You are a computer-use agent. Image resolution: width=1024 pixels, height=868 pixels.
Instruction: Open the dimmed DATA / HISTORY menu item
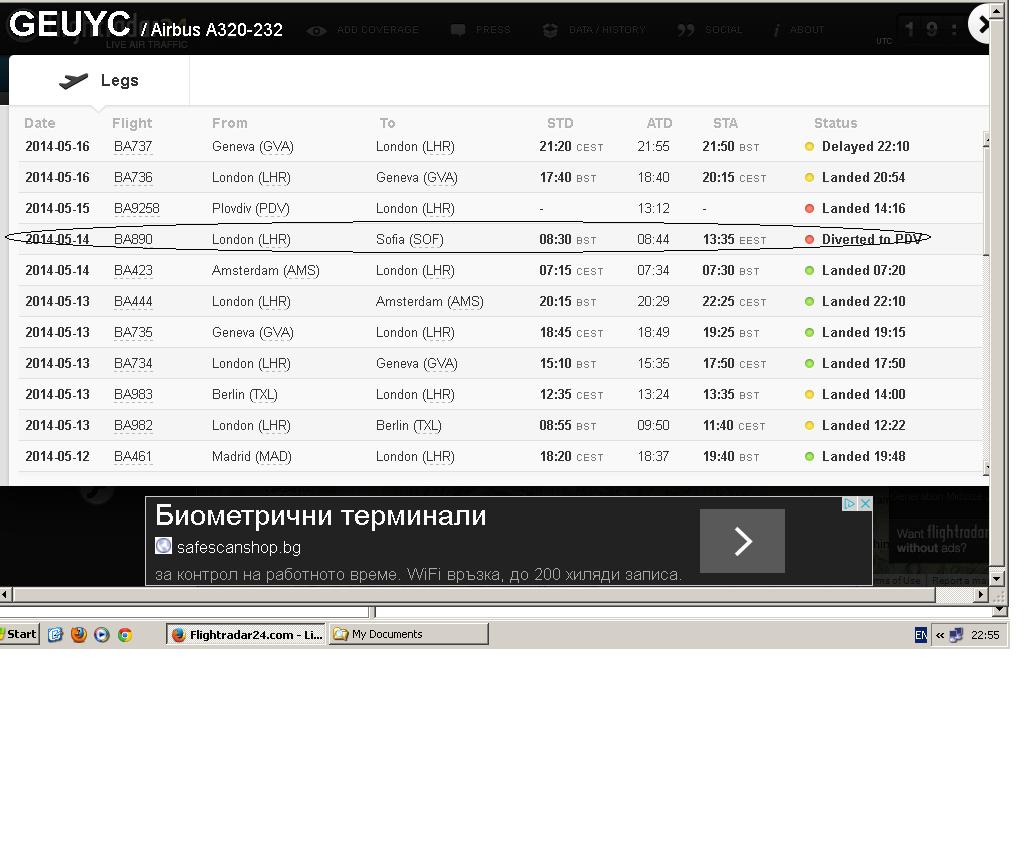607,29
